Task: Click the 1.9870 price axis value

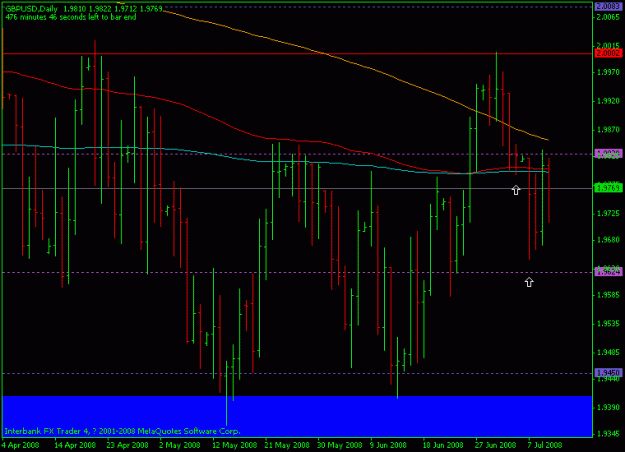Action: [x=608, y=130]
